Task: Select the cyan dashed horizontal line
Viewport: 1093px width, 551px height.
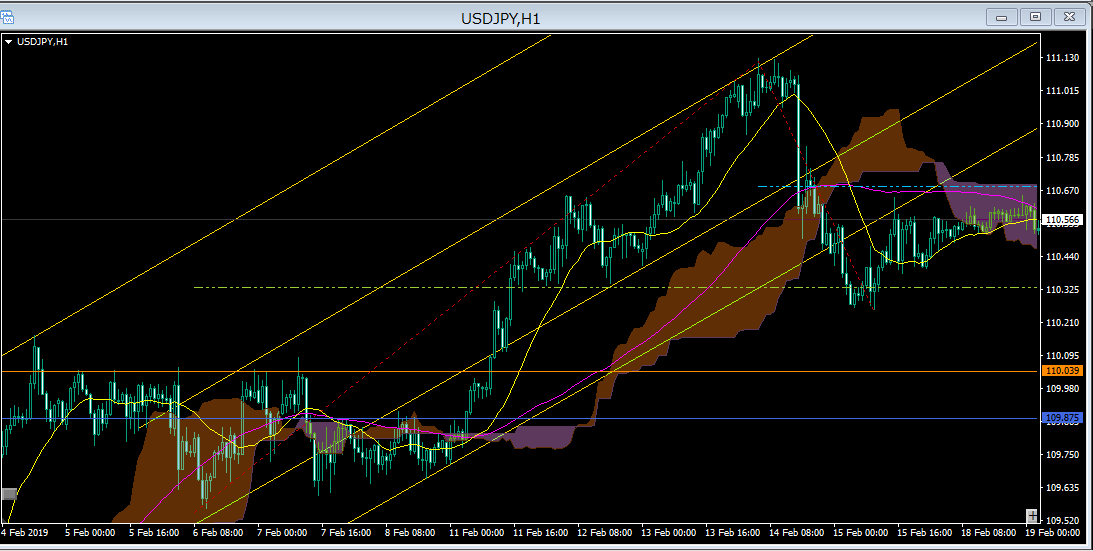Action: coord(898,186)
